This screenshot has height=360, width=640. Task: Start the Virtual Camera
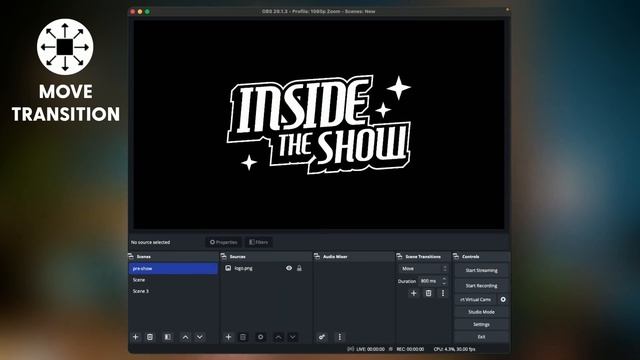point(476,299)
